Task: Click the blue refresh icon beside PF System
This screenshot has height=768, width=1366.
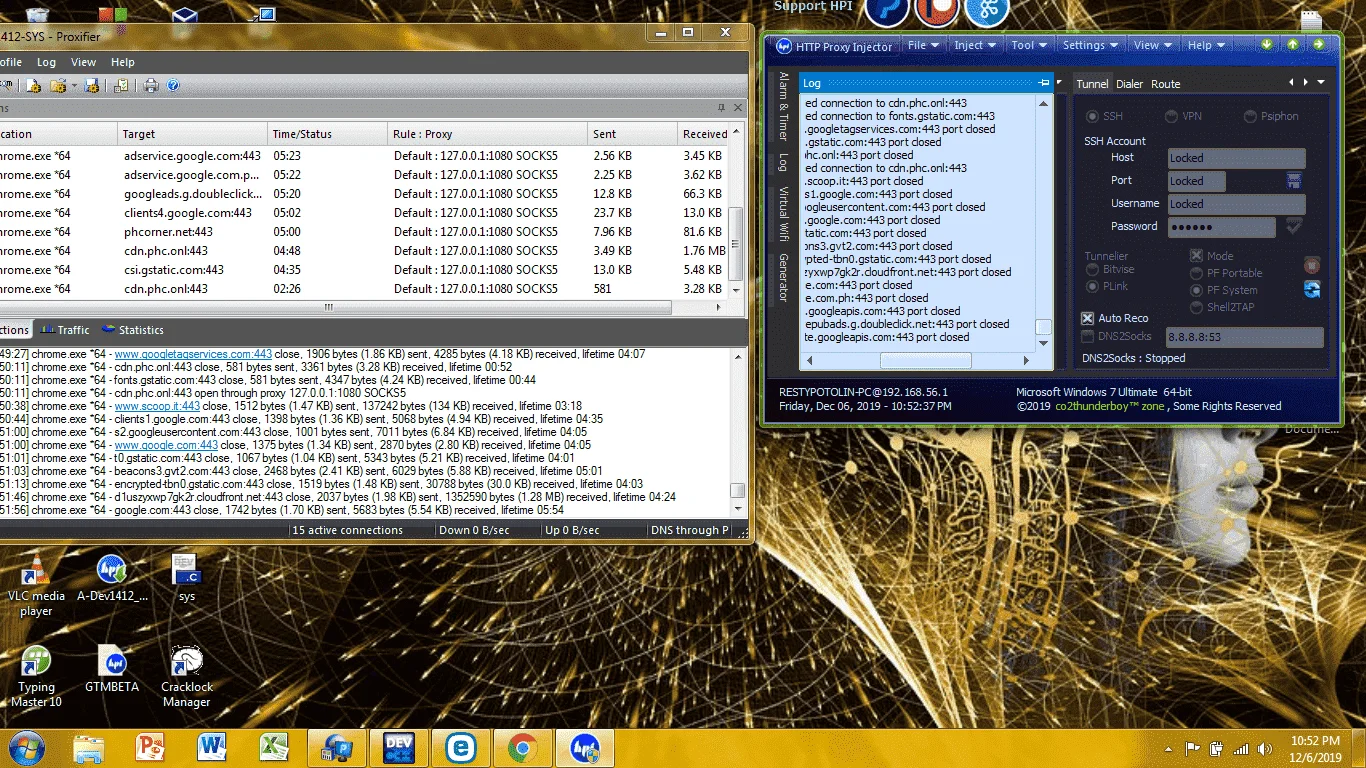Action: coord(1312,289)
